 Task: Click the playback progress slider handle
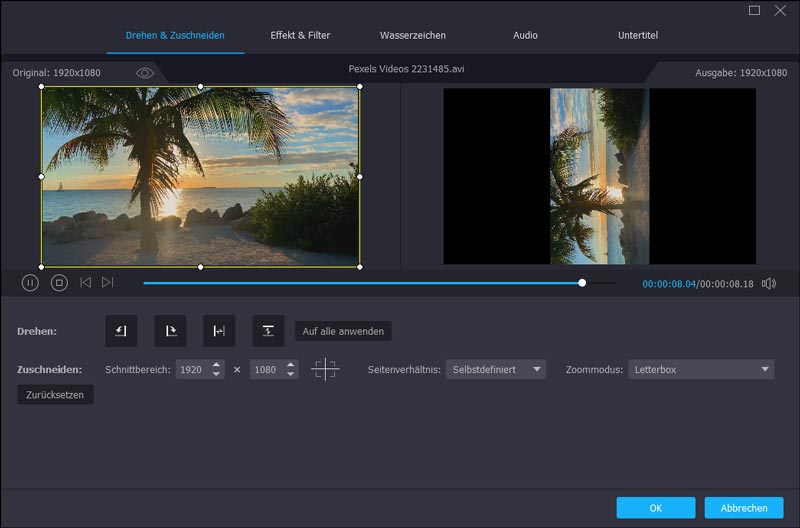[x=582, y=283]
